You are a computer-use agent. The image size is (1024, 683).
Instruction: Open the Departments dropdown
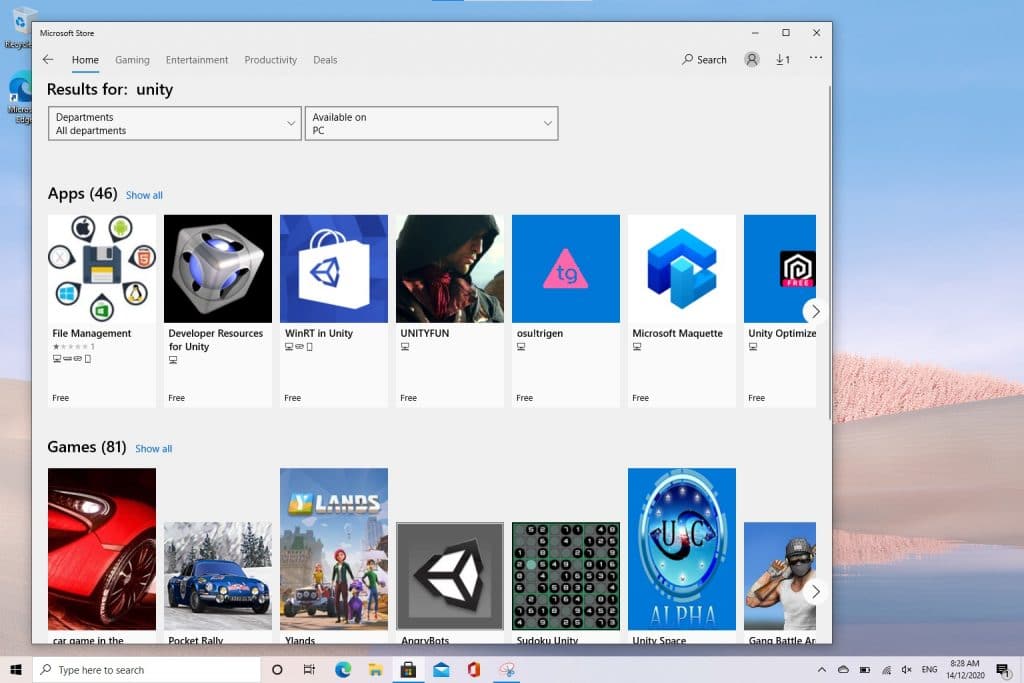point(174,122)
